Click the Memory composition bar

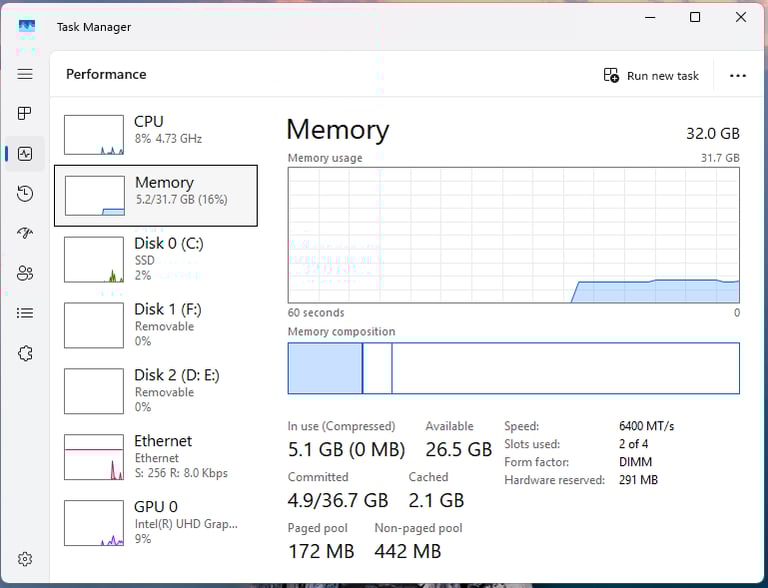514,368
